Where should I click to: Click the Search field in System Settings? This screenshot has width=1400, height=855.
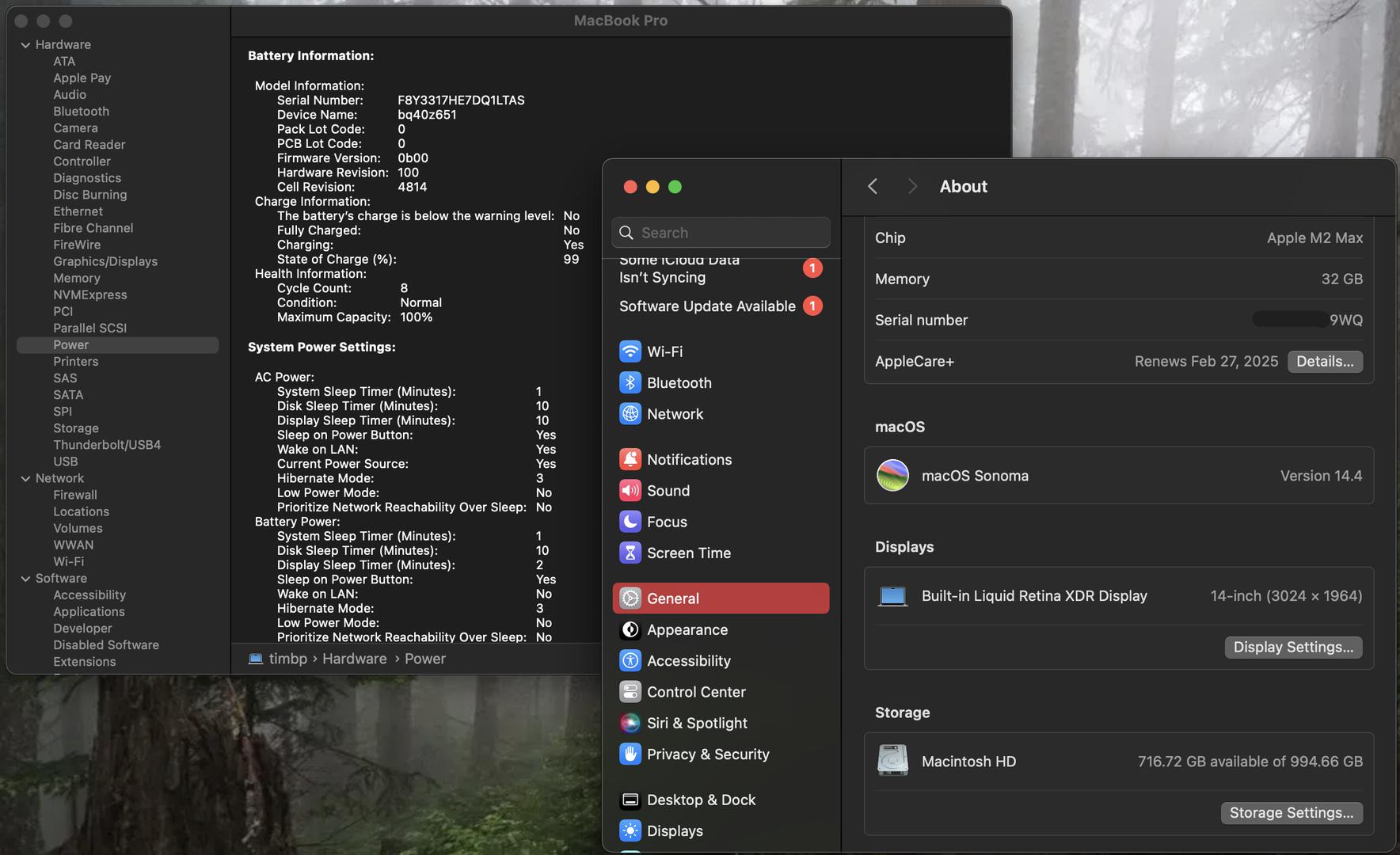721,233
